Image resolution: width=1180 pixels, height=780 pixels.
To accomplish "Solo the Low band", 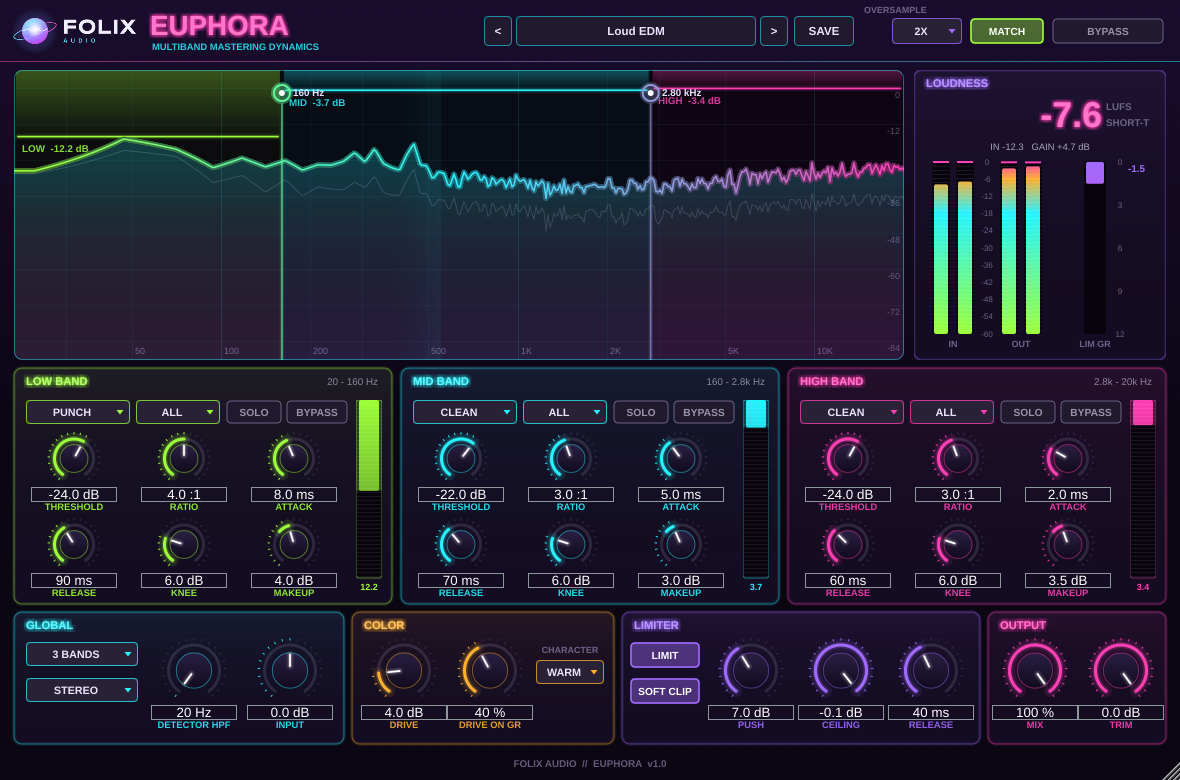I will (254, 412).
